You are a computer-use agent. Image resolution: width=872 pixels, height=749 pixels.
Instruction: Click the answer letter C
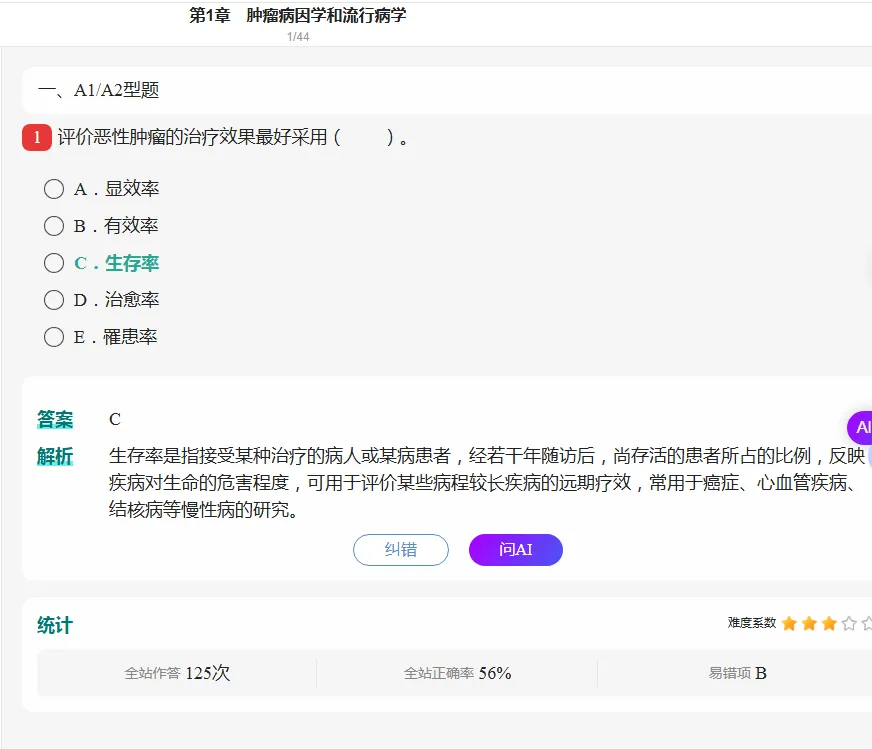tap(115, 419)
